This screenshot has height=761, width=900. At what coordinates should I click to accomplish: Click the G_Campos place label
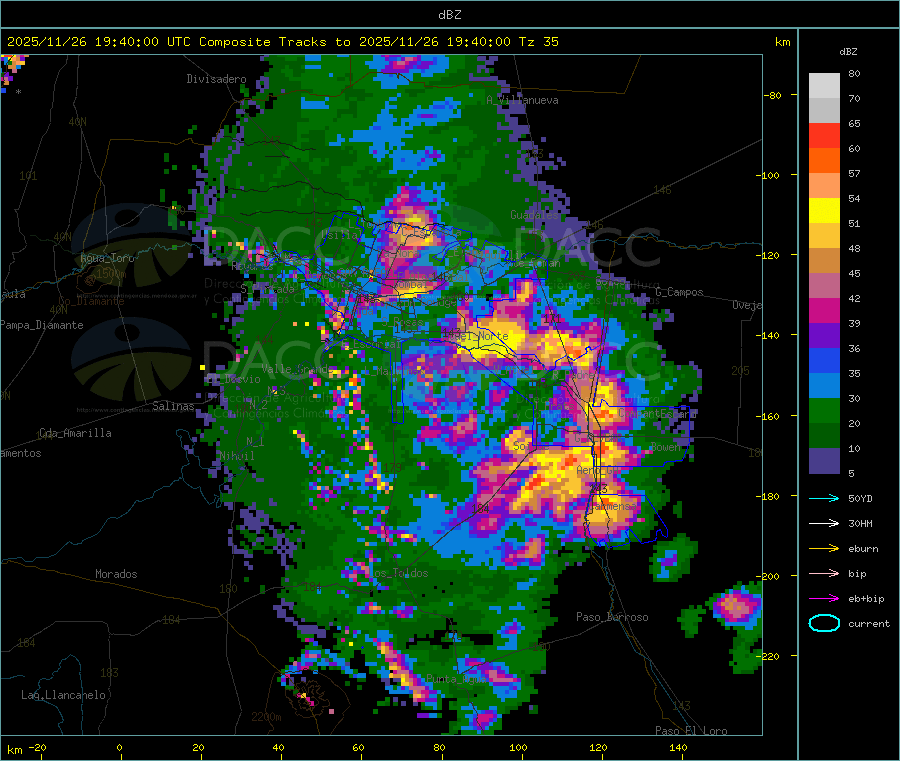[x=679, y=292]
